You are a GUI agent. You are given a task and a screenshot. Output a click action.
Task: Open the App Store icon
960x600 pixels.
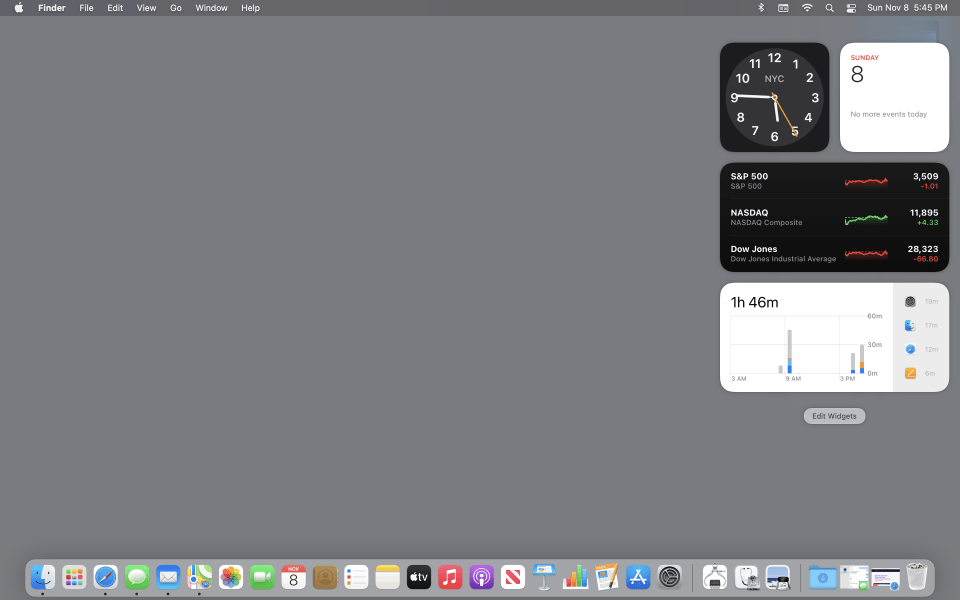pyautogui.click(x=638, y=577)
